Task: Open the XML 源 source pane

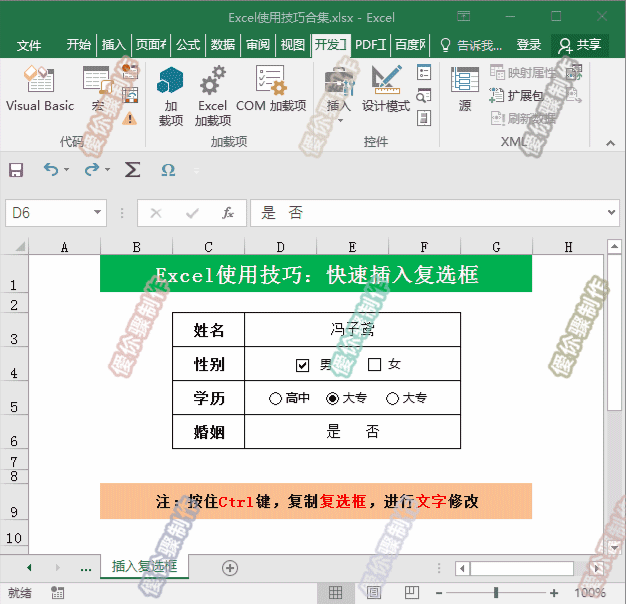Action: [465, 89]
